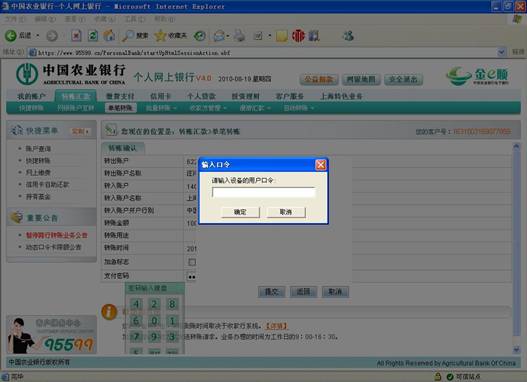This screenshot has height=382, width=527.
Task: Open the Edit icon dropdown arrow
Action: point(270,36)
